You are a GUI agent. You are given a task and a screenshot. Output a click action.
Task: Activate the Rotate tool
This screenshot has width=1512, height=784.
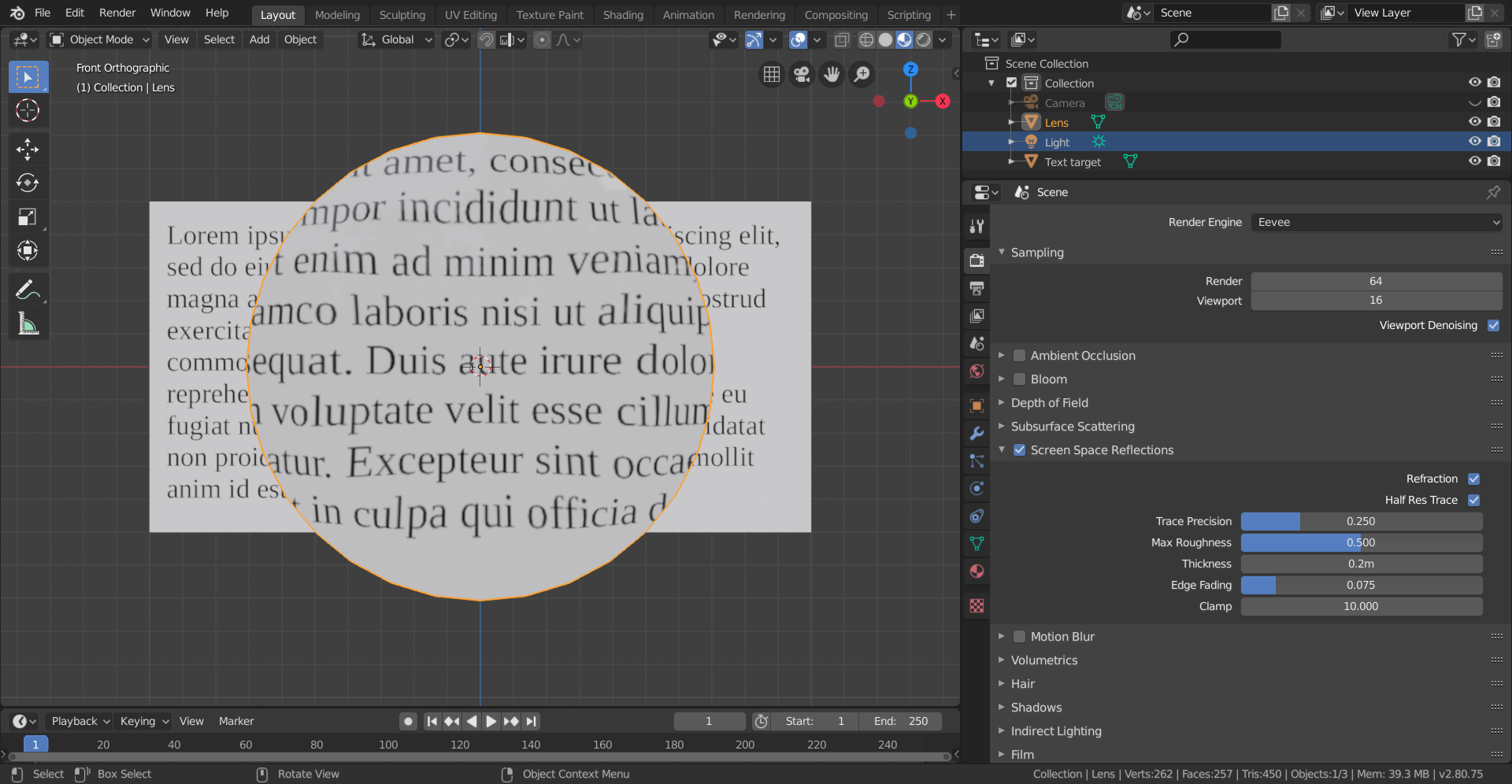[x=28, y=183]
